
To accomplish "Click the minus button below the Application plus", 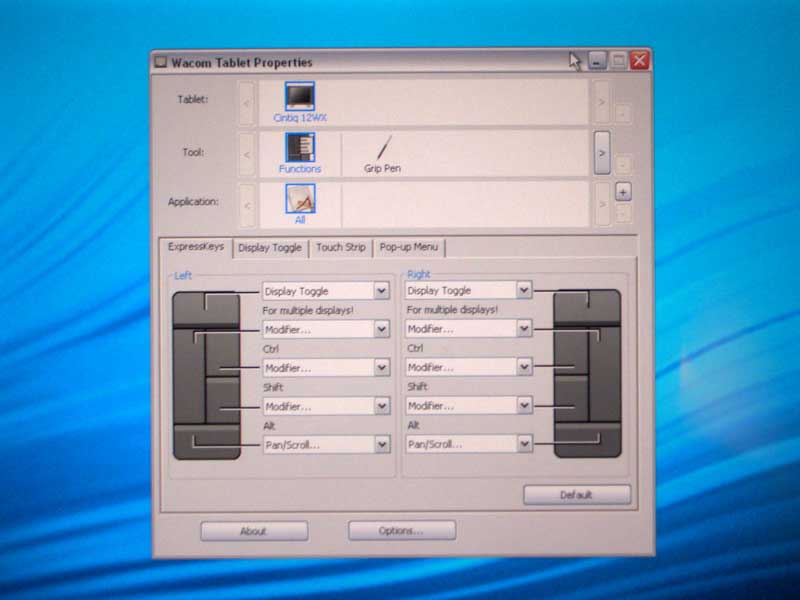I will pyautogui.click(x=623, y=213).
